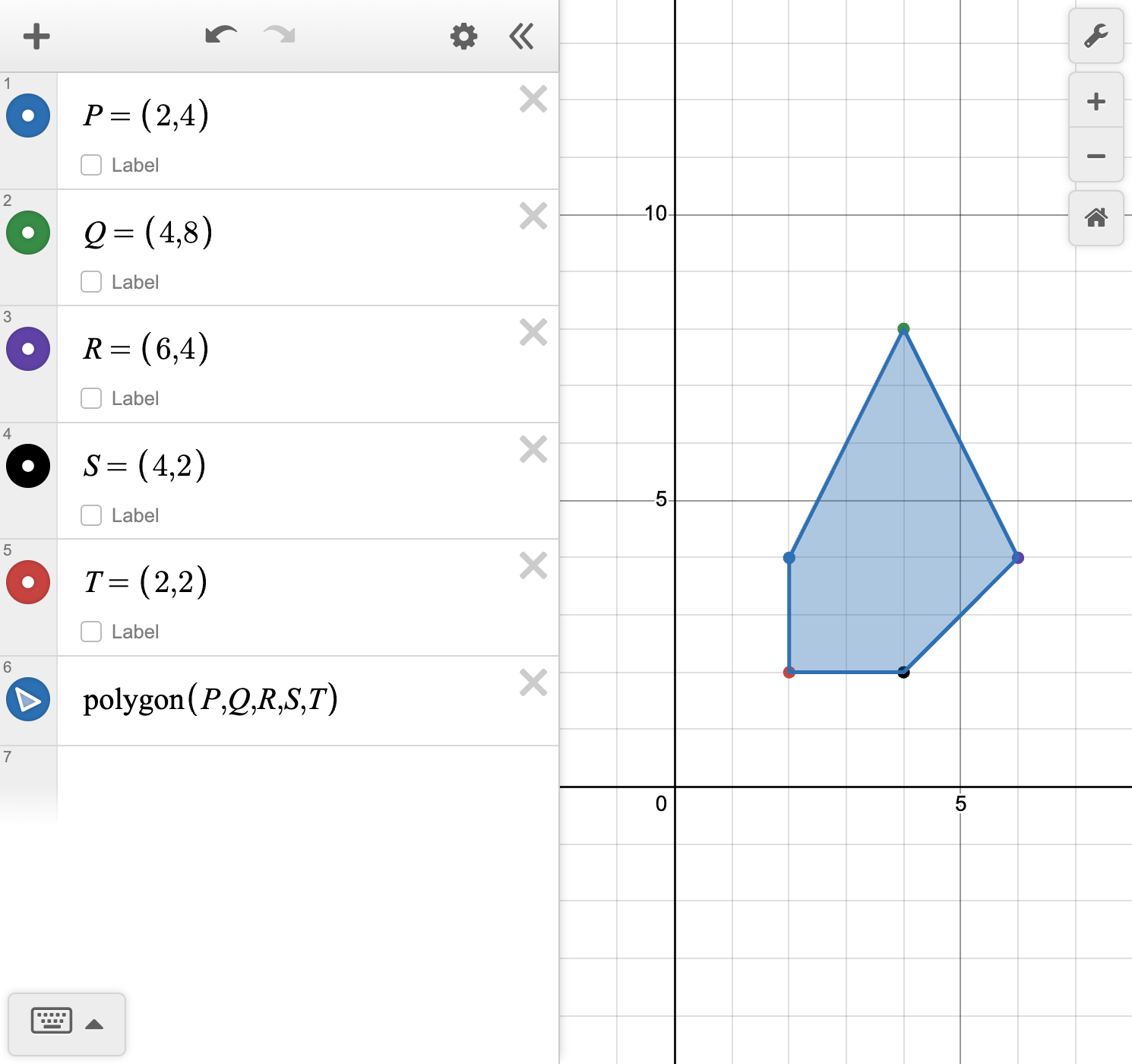
Task: Zoom in on the graph
Action: pos(1096,101)
